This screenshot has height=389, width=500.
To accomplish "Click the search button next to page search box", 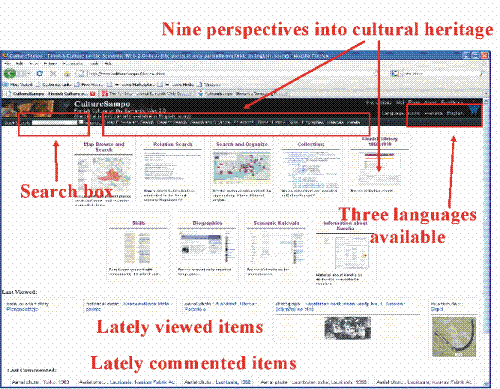I will [81, 122].
